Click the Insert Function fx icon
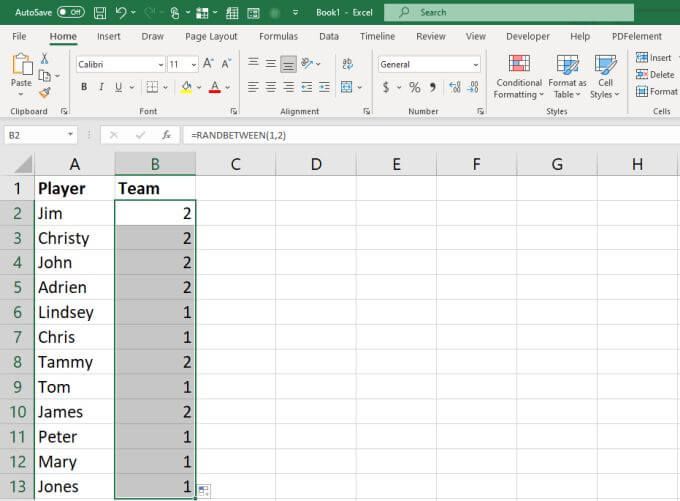Image resolution: width=680 pixels, height=501 pixels. 163,134
